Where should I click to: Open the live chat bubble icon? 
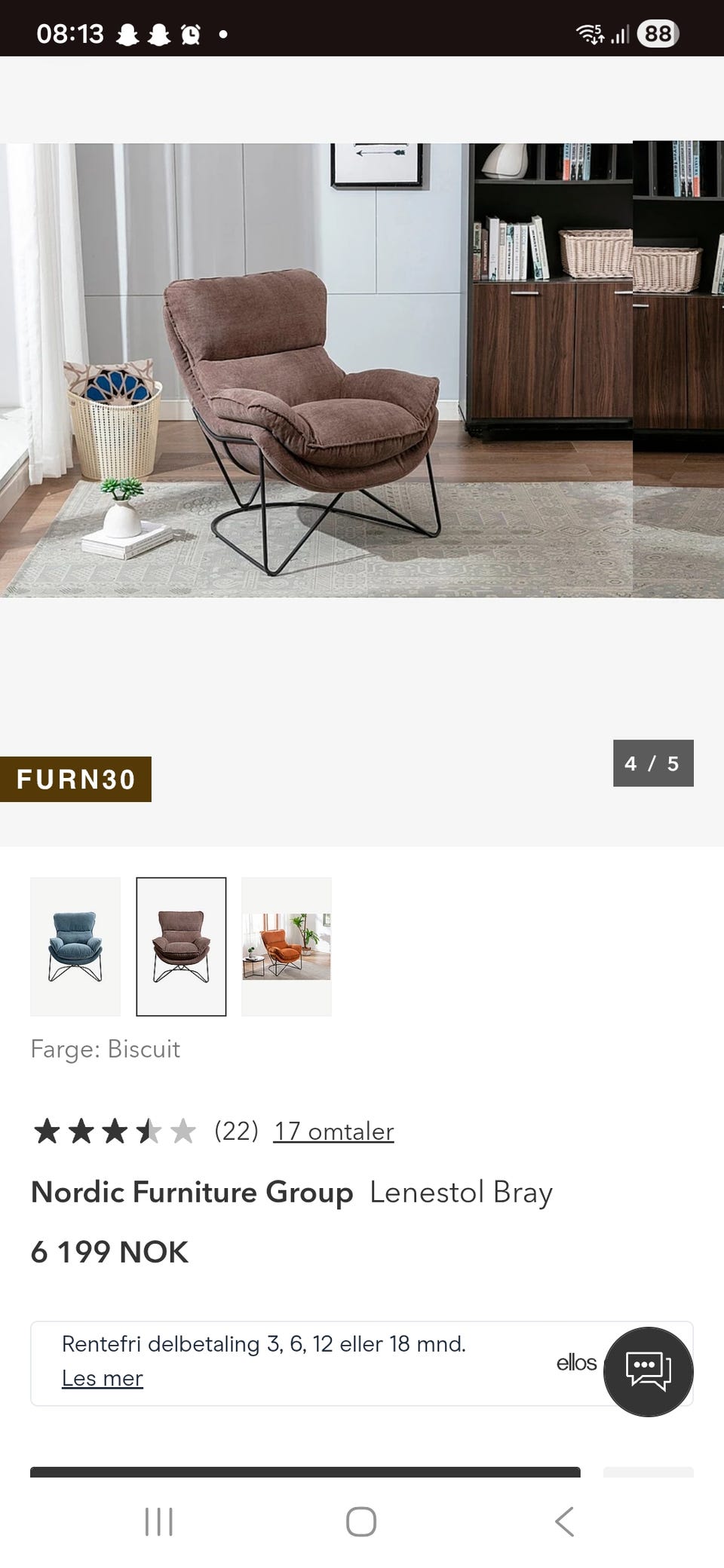648,1371
